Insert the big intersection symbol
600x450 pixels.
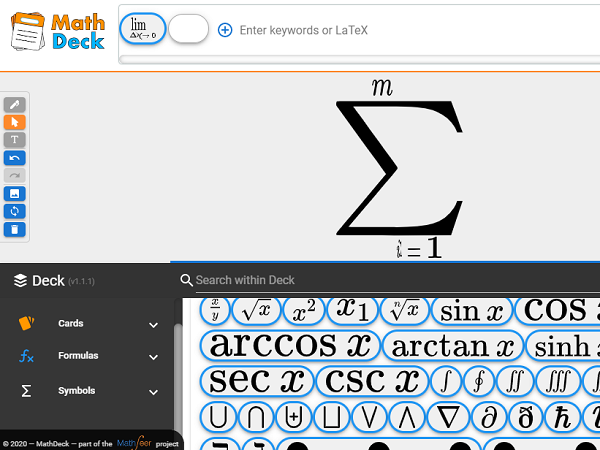coord(256,417)
